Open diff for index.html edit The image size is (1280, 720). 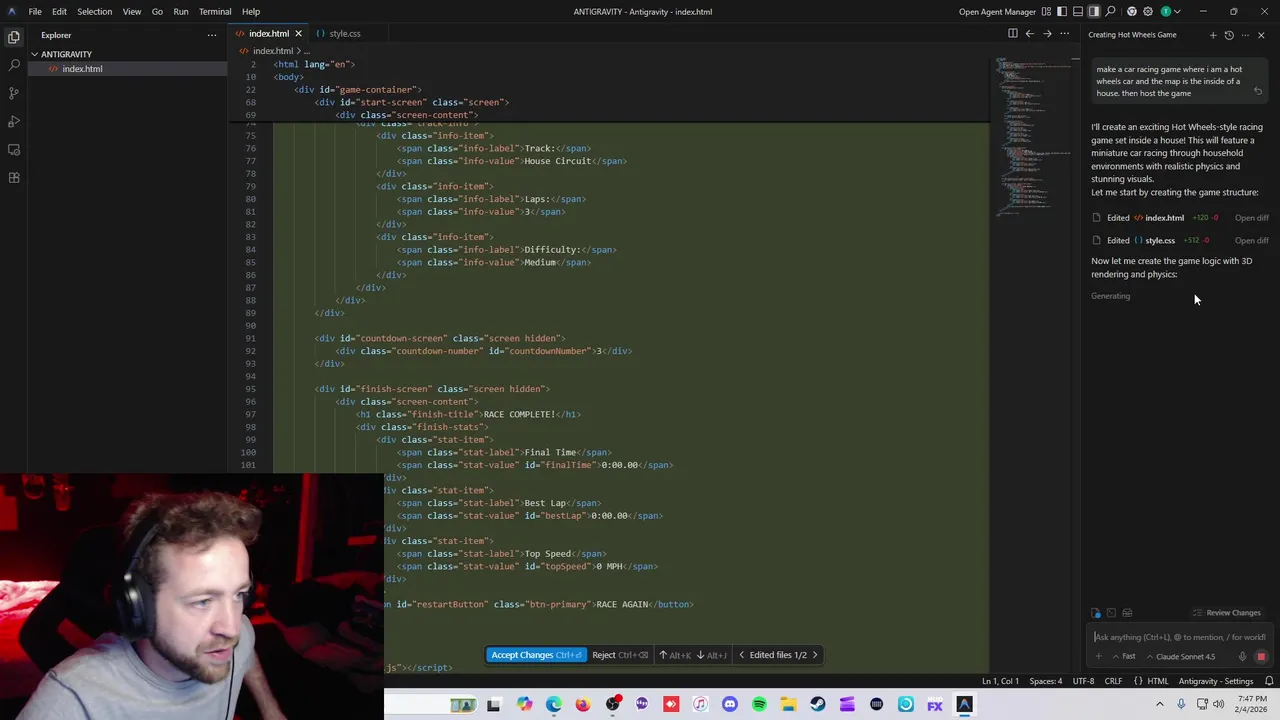tap(1251, 218)
